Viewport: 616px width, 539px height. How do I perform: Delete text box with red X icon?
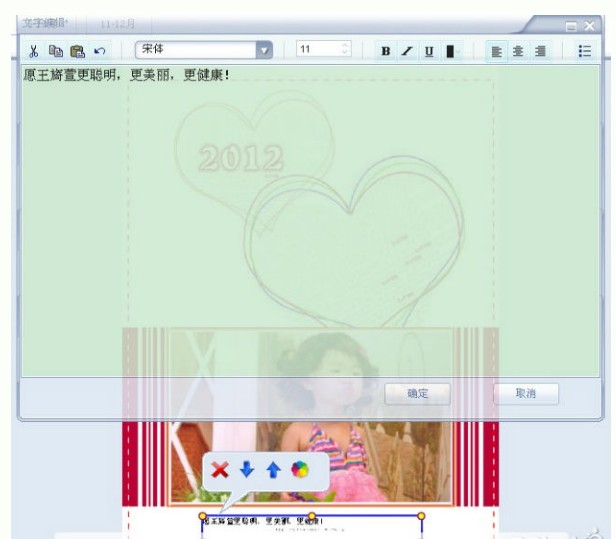(x=220, y=469)
